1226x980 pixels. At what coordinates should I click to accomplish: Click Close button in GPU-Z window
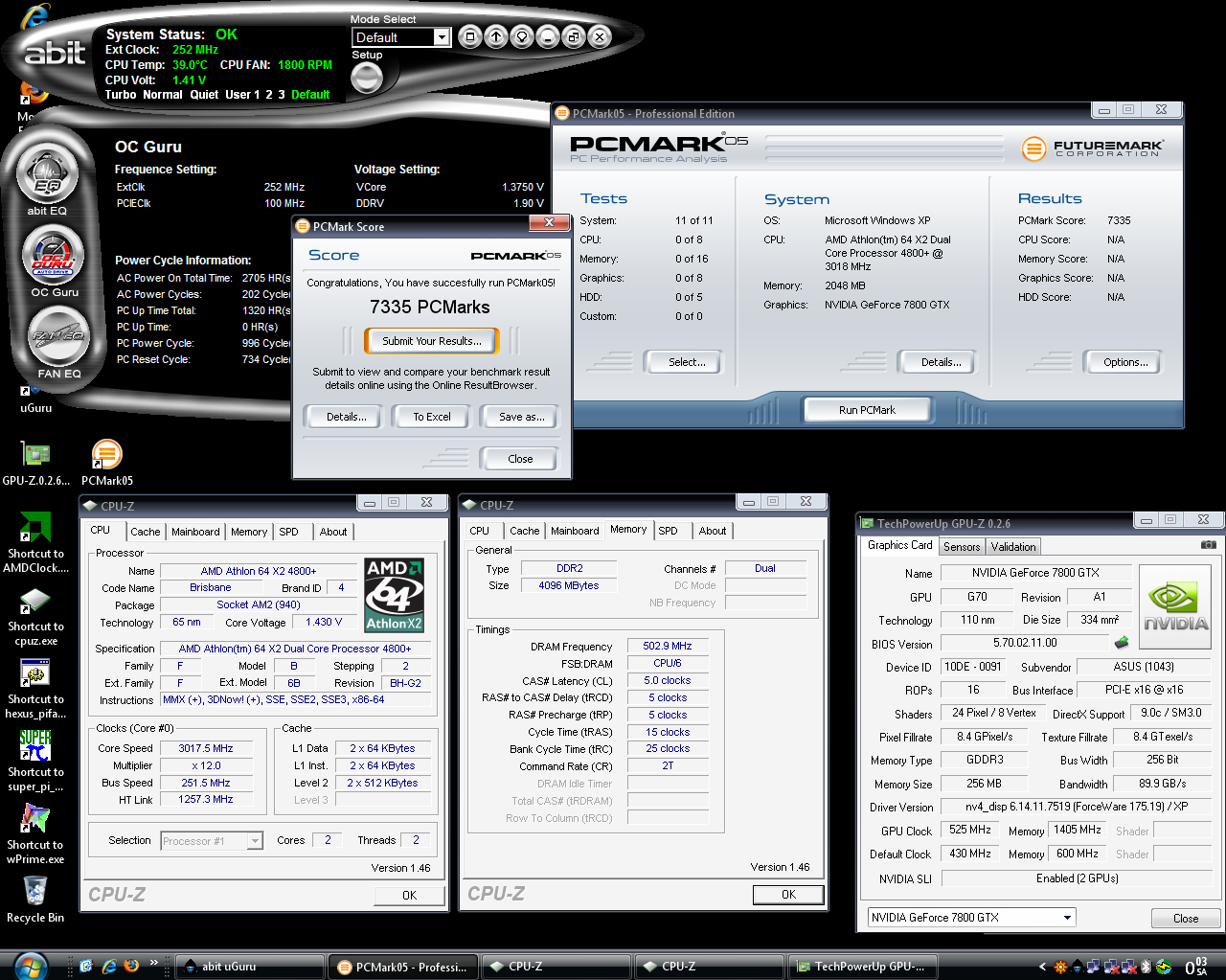[x=1186, y=919]
